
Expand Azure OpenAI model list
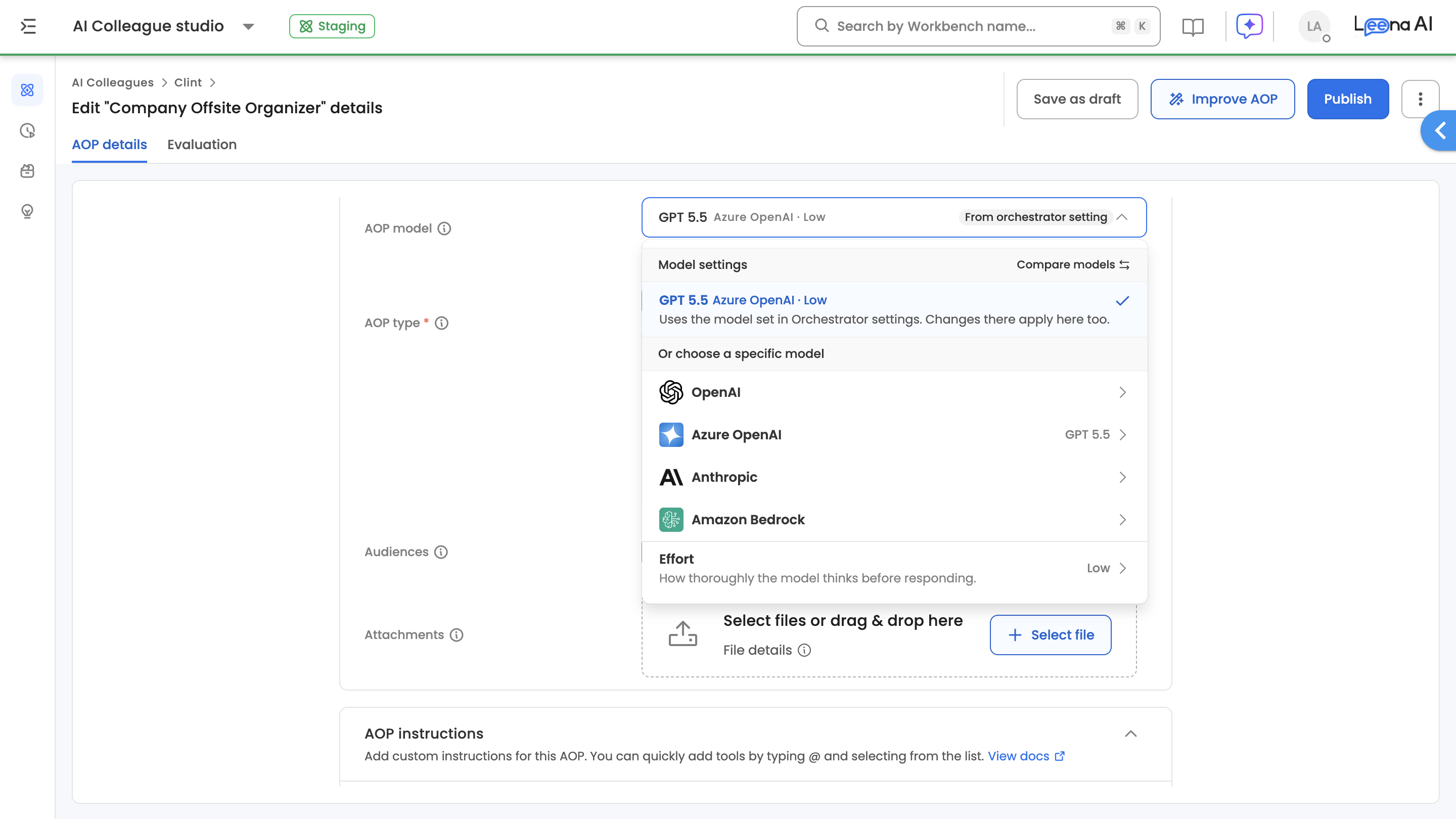tap(894, 435)
